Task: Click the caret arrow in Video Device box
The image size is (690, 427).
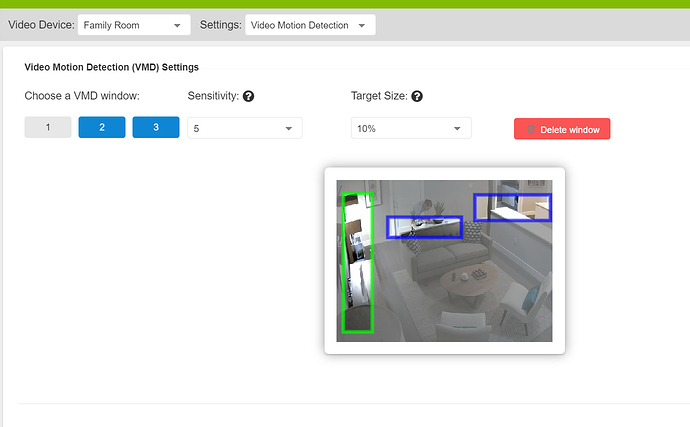Action: (177, 25)
